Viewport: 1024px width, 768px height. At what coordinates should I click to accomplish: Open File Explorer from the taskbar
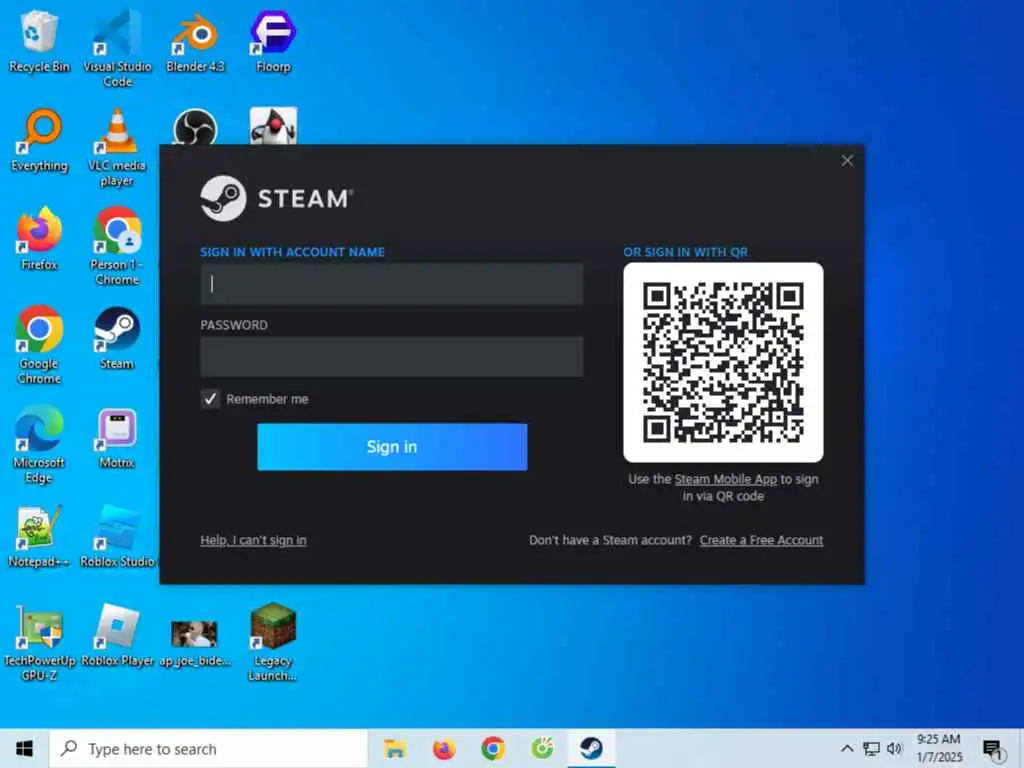pos(395,748)
